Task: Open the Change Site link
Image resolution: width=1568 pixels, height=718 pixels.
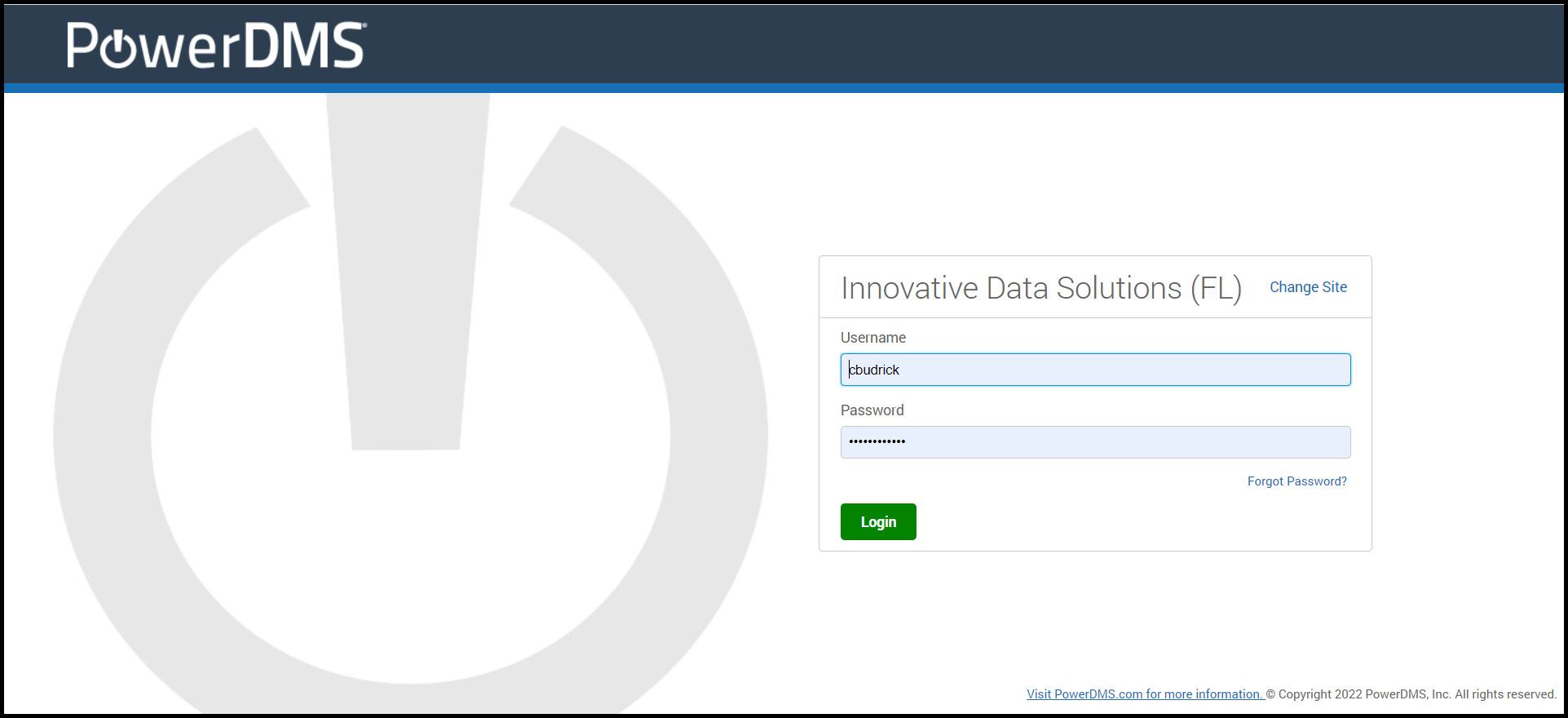Action: coord(1308,287)
